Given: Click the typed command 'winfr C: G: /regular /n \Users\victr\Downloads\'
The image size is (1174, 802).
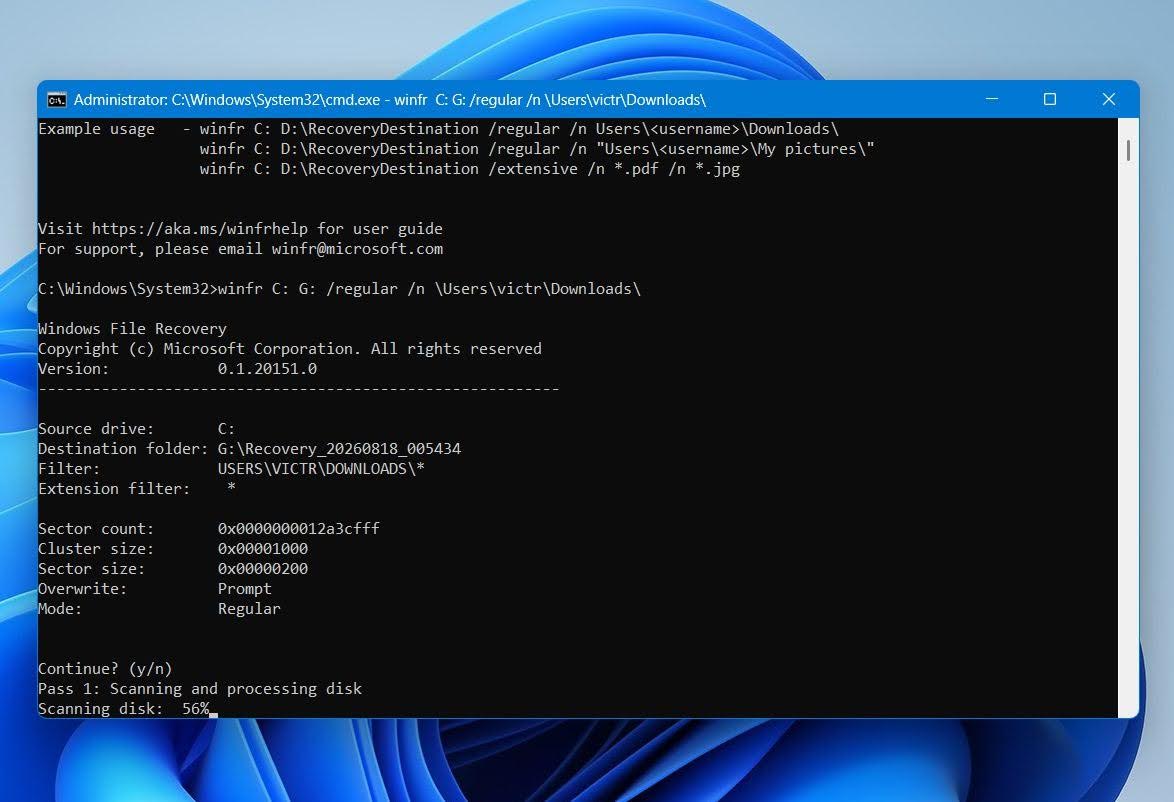Looking at the screenshot, I should point(429,288).
